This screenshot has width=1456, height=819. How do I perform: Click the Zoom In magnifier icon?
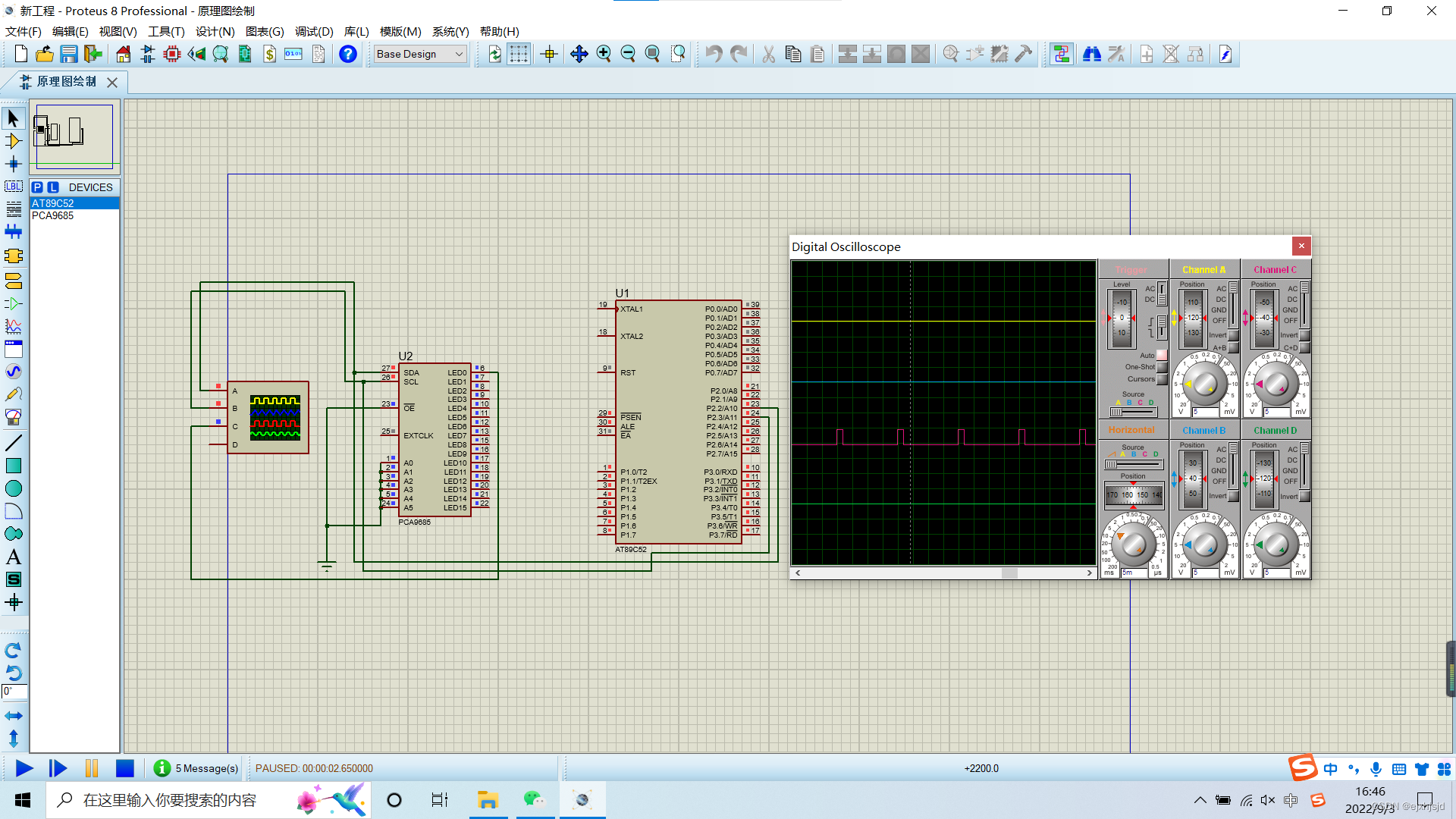pyautogui.click(x=604, y=54)
